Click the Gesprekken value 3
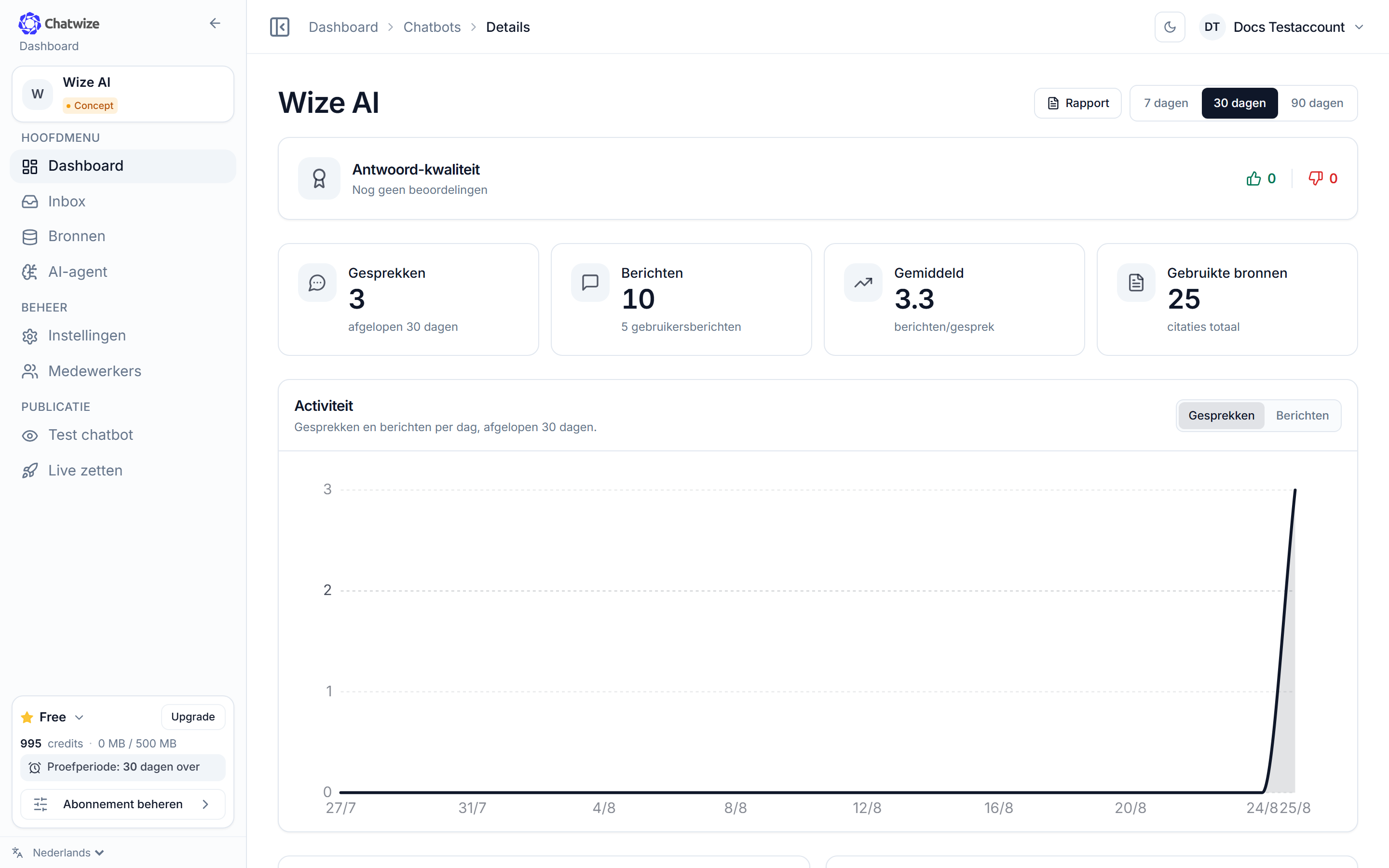 click(x=356, y=299)
